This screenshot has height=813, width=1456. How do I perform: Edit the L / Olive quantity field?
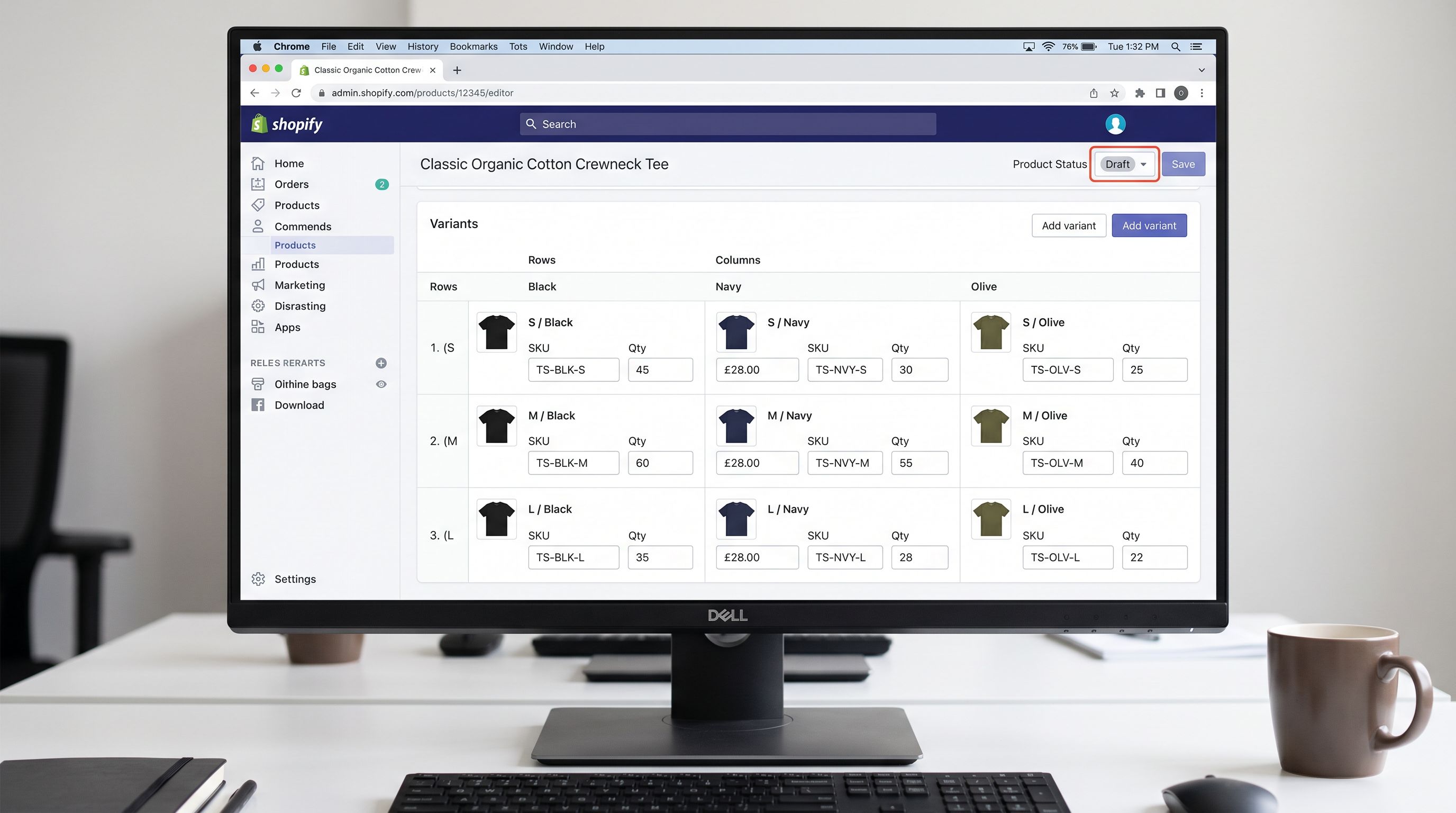[1154, 557]
